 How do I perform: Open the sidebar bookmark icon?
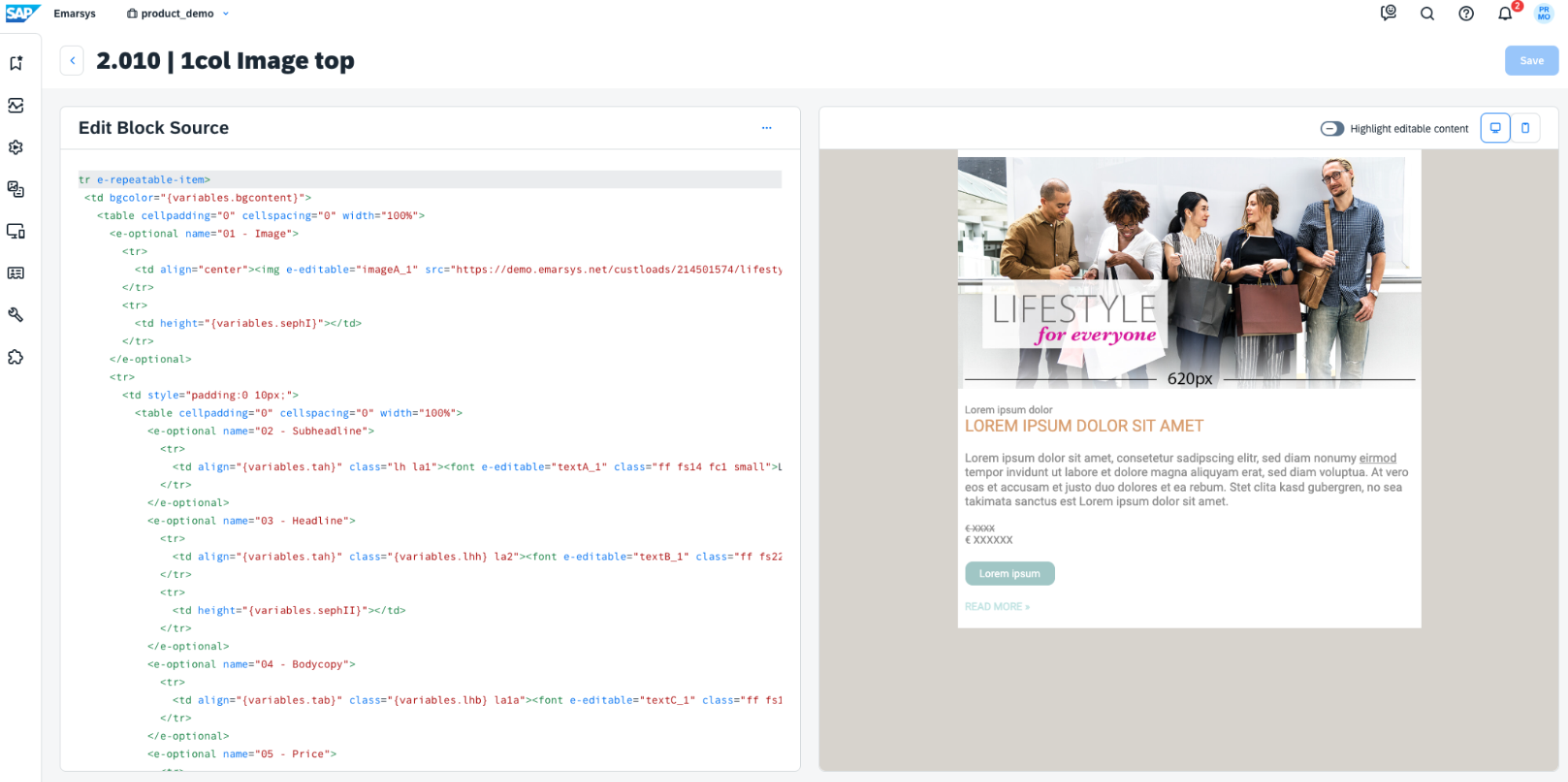[x=16, y=63]
